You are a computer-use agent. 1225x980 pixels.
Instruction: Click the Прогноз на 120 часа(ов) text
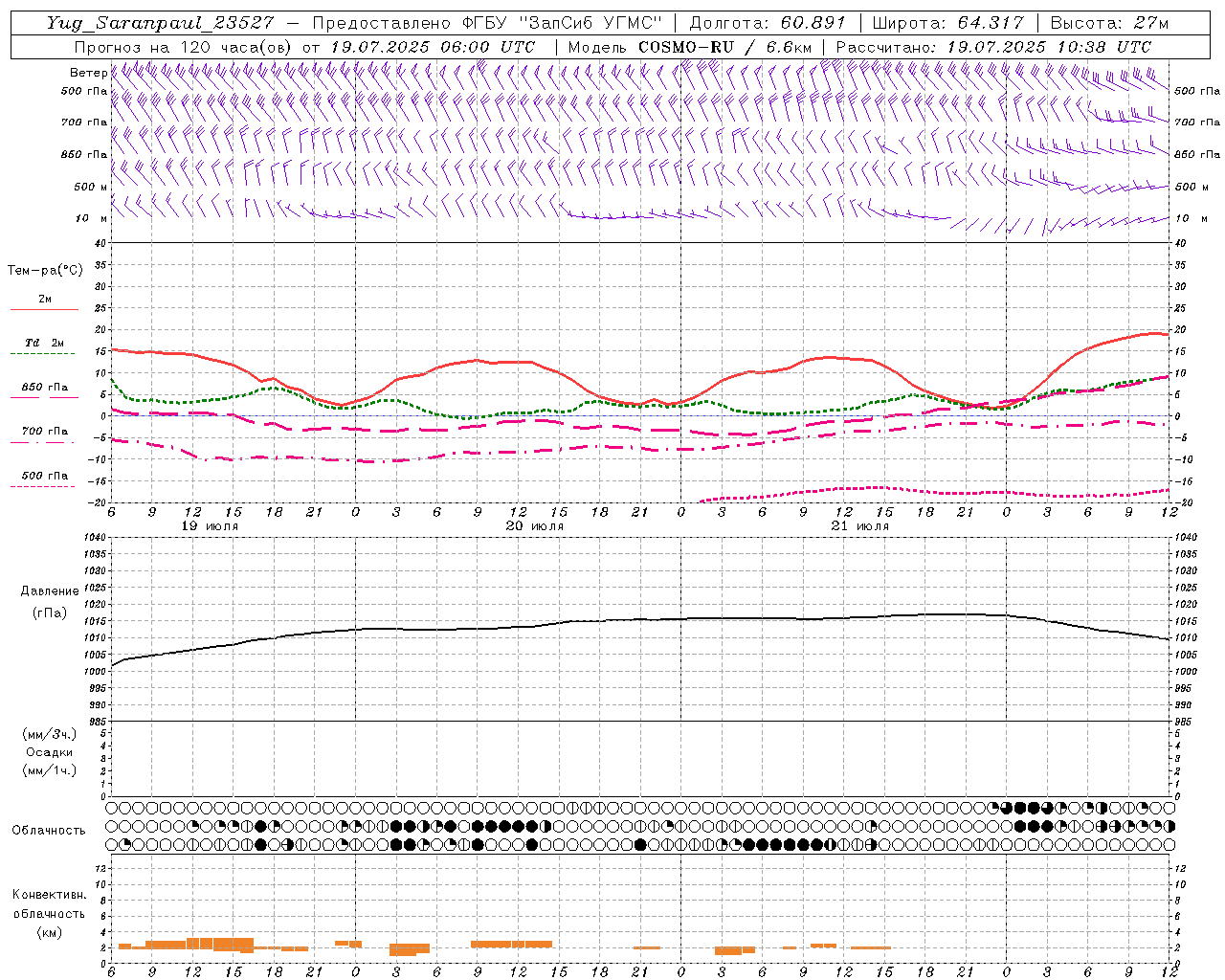coord(185,47)
